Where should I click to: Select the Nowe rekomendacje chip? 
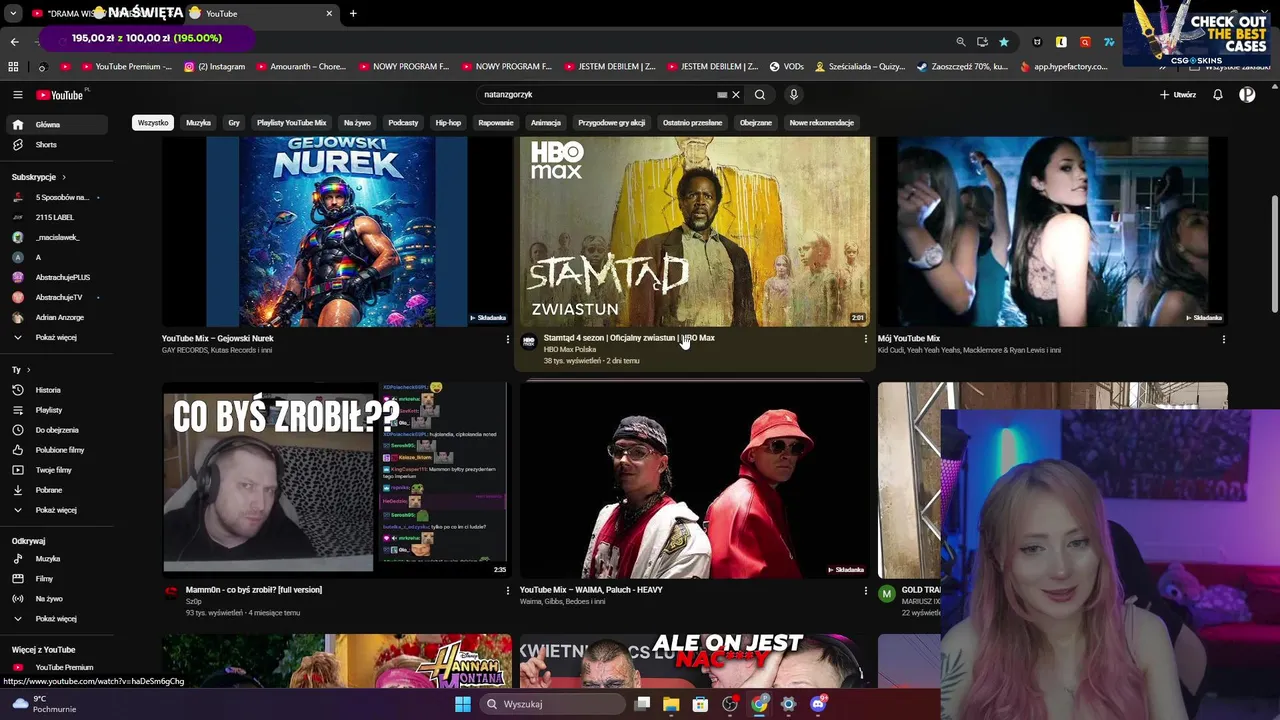click(x=821, y=123)
